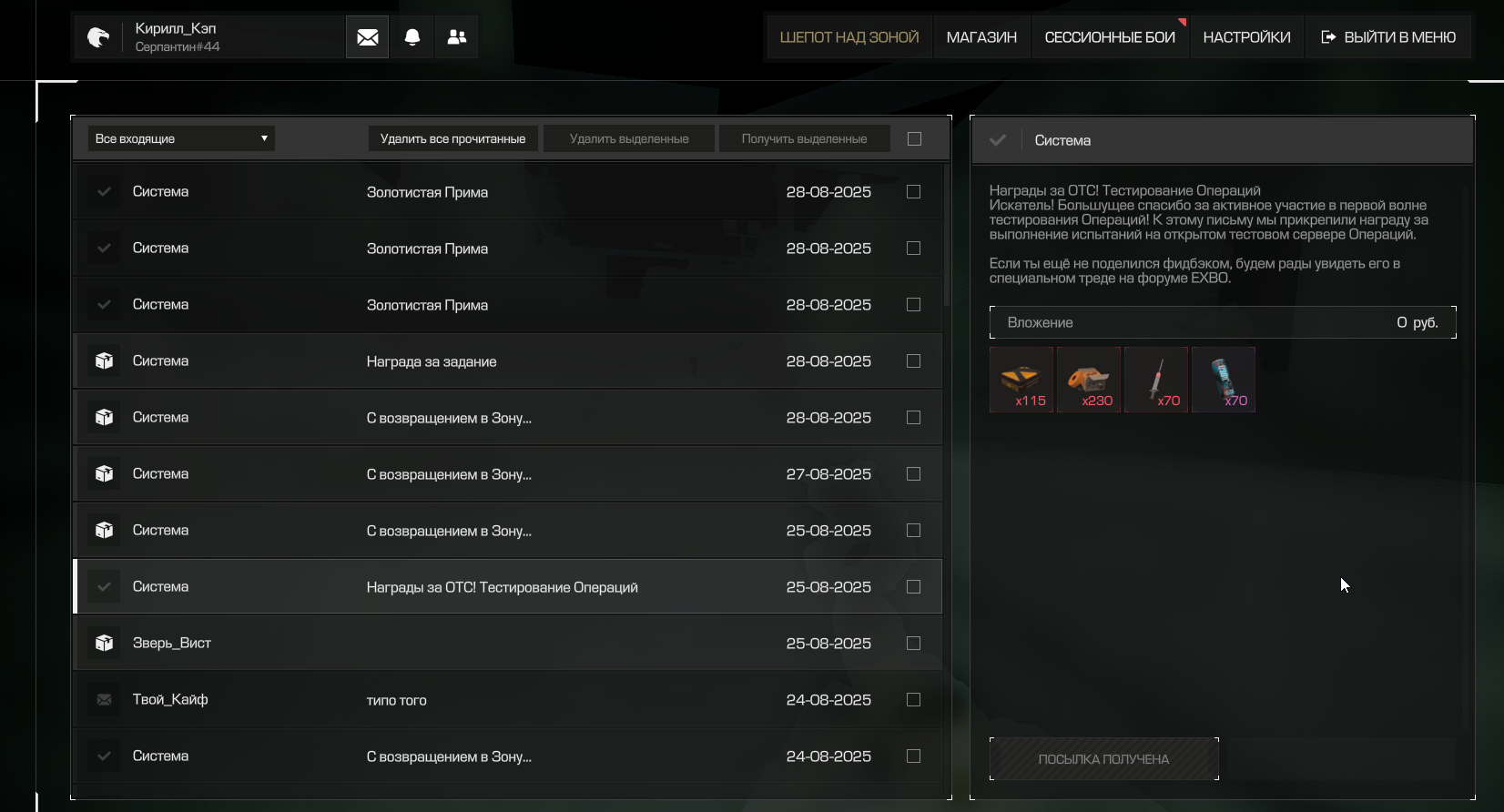Open the Магазин menu
Viewport: 1504px width, 812px height.
[x=981, y=37]
